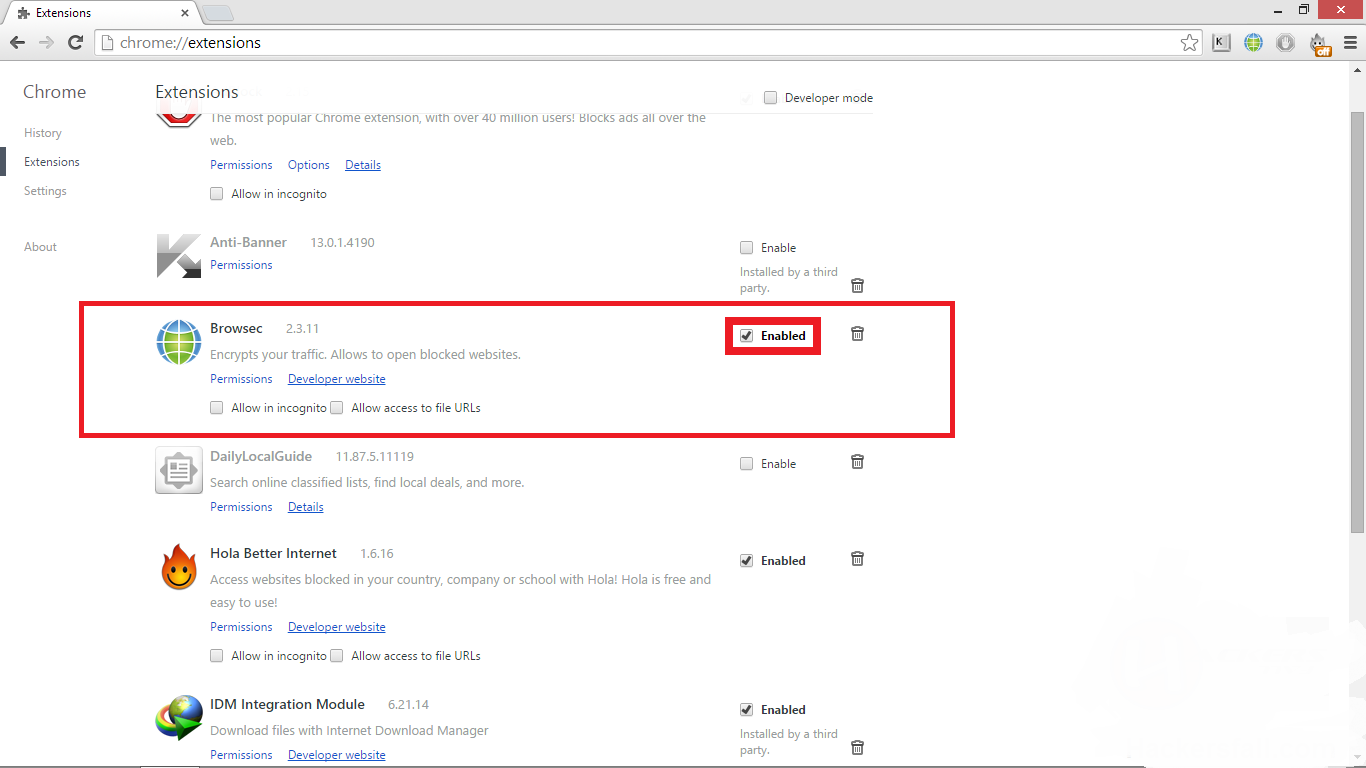Open About in the sidebar
This screenshot has height=768, width=1366.
coord(40,247)
